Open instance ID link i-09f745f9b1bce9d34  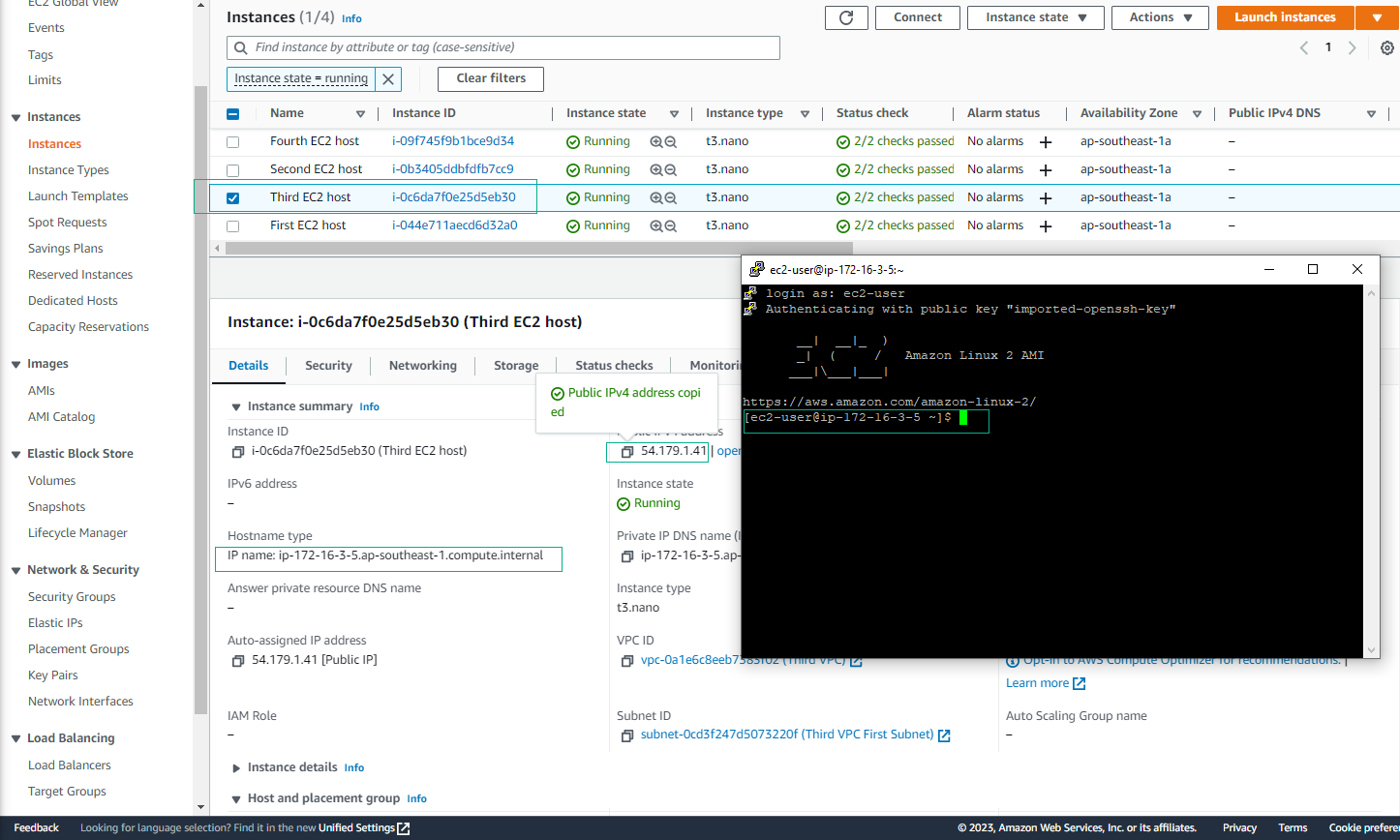(453, 141)
